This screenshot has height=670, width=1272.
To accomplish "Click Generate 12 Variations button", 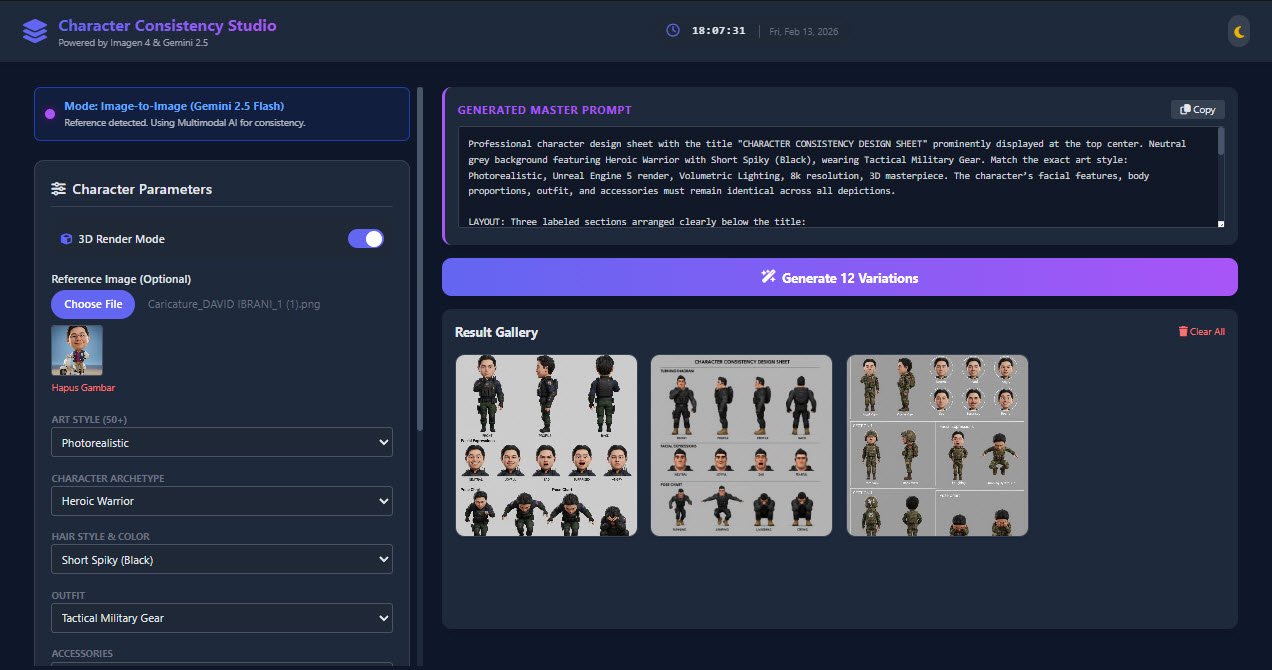I will (840, 277).
